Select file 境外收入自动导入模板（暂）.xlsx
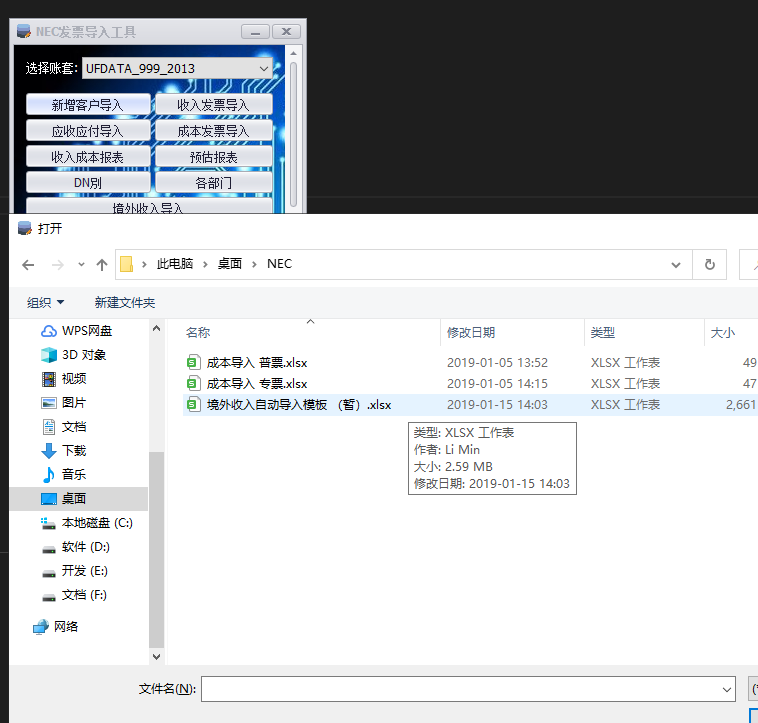Image resolution: width=758 pixels, height=723 pixels. pos(299,405)
